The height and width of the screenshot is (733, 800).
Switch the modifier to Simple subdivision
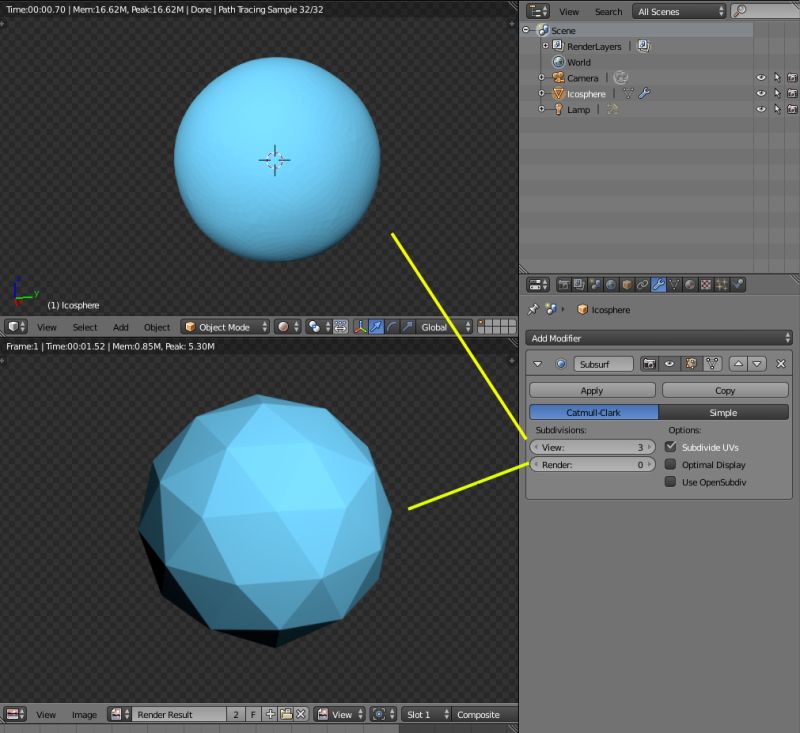(725, 412)
